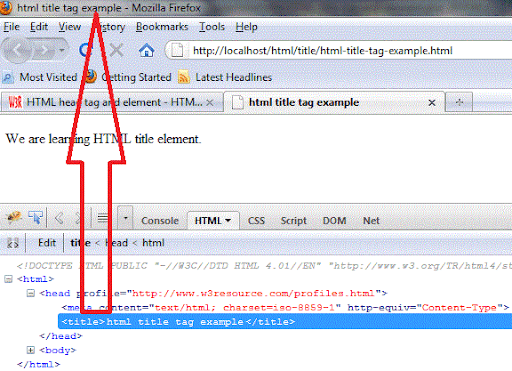Screen dimensions: 512x371
Task: Switch to the Firebug Net panel
Action: 371,221
